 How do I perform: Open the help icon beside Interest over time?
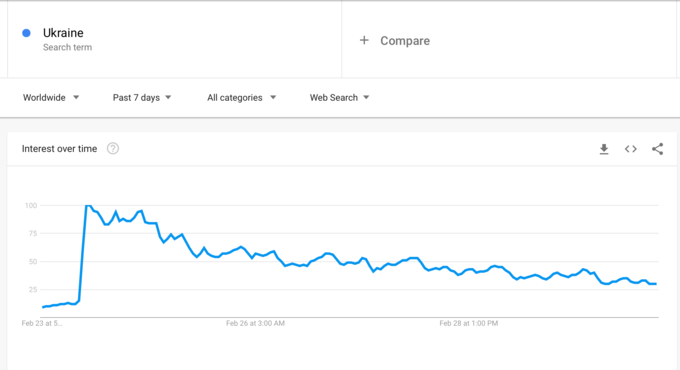coord(113,148)
